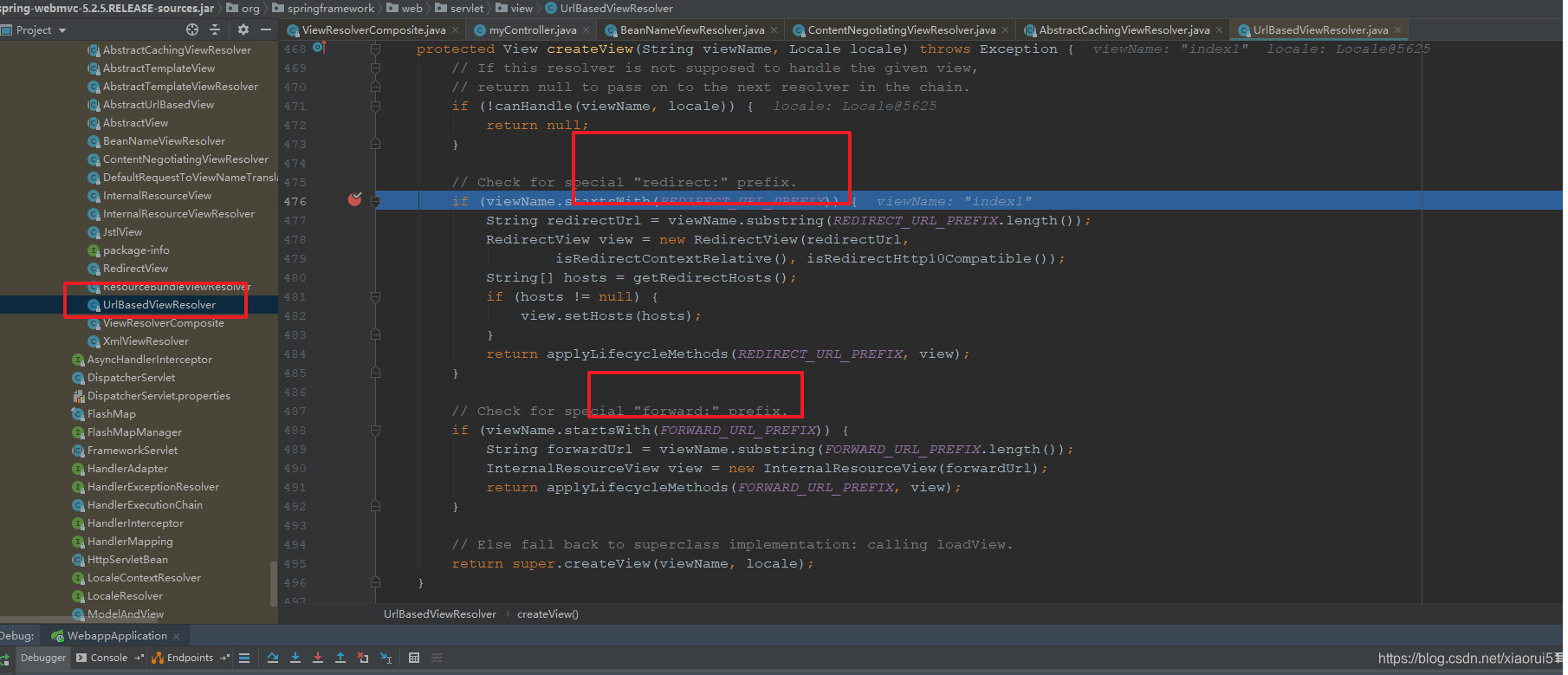Click 'springframework' breadcrumb folder
The width and height of the screenshot is (1568, 675).
pos(324,8)
